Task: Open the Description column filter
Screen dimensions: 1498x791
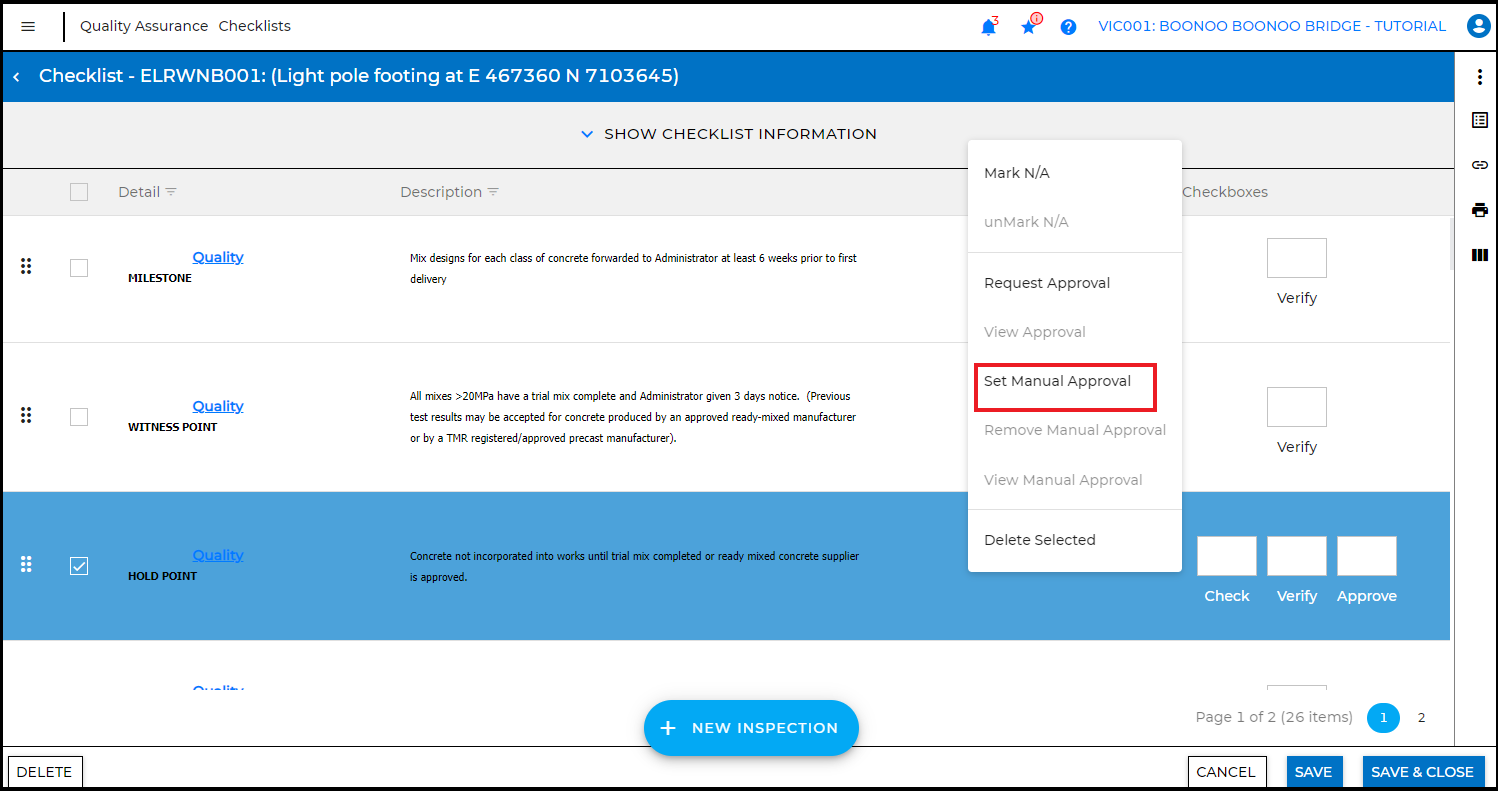Action: [493, 192]
